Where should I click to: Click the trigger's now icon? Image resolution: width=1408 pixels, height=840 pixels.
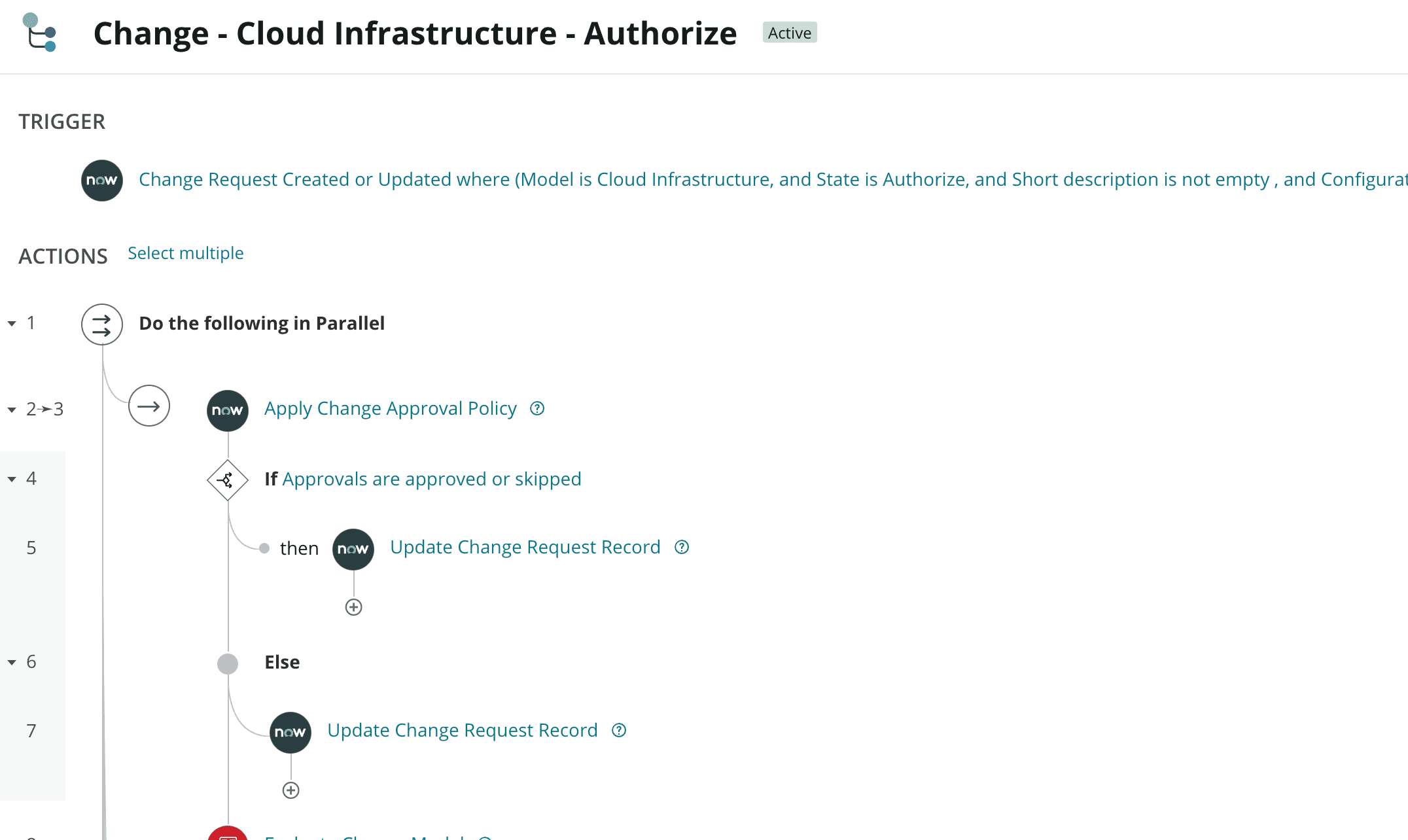click(102, 181)
